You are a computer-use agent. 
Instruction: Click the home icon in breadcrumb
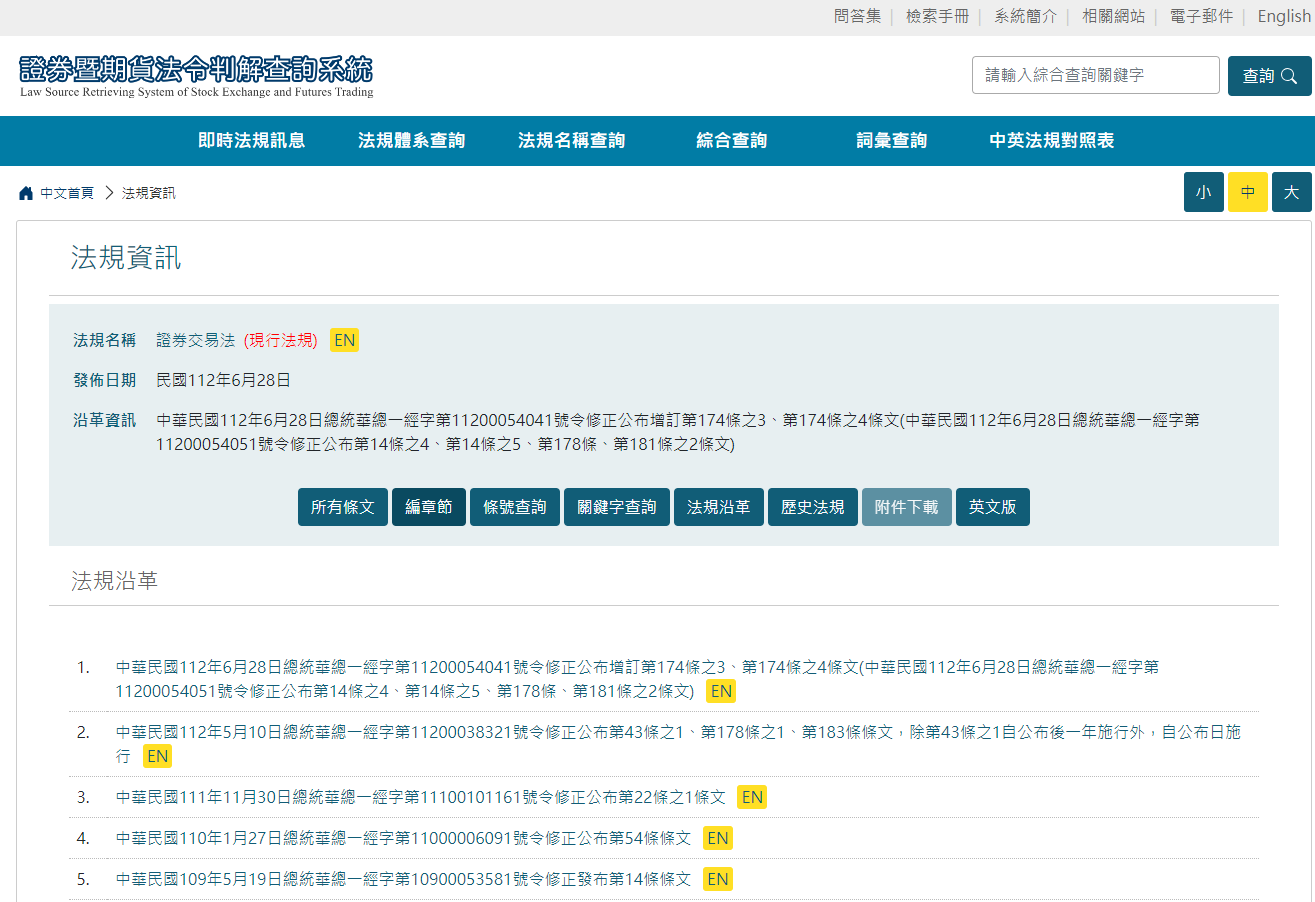26,193
